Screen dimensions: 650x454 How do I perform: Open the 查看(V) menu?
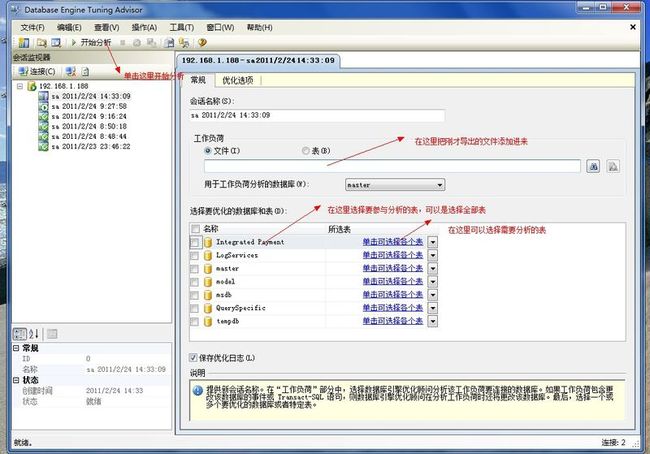[x=107, y=28]
